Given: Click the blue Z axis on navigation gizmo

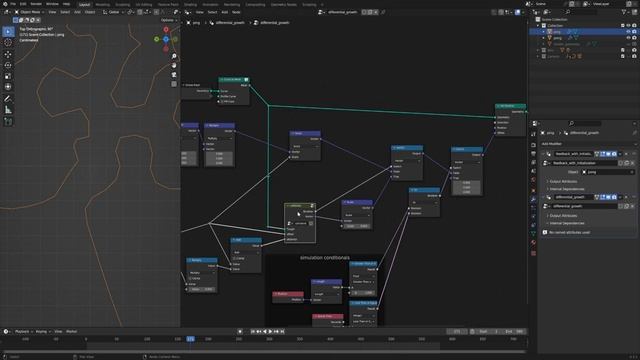Looking at the screenshot, I should point(166,39).
